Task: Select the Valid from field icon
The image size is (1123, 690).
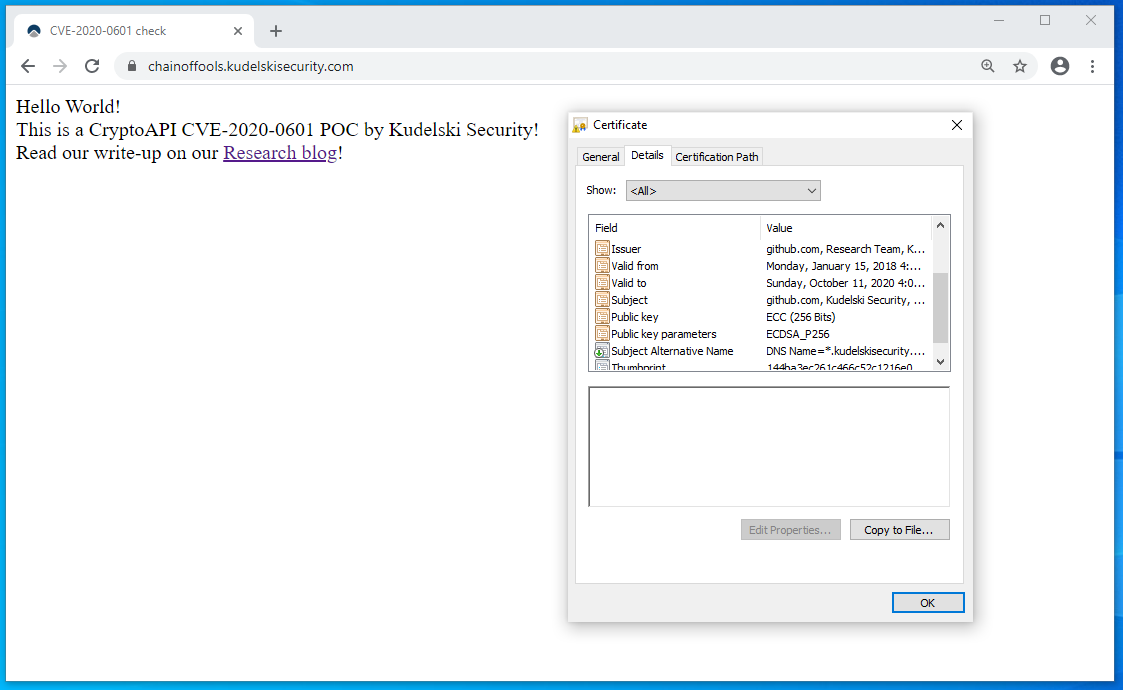Action: 602,266
